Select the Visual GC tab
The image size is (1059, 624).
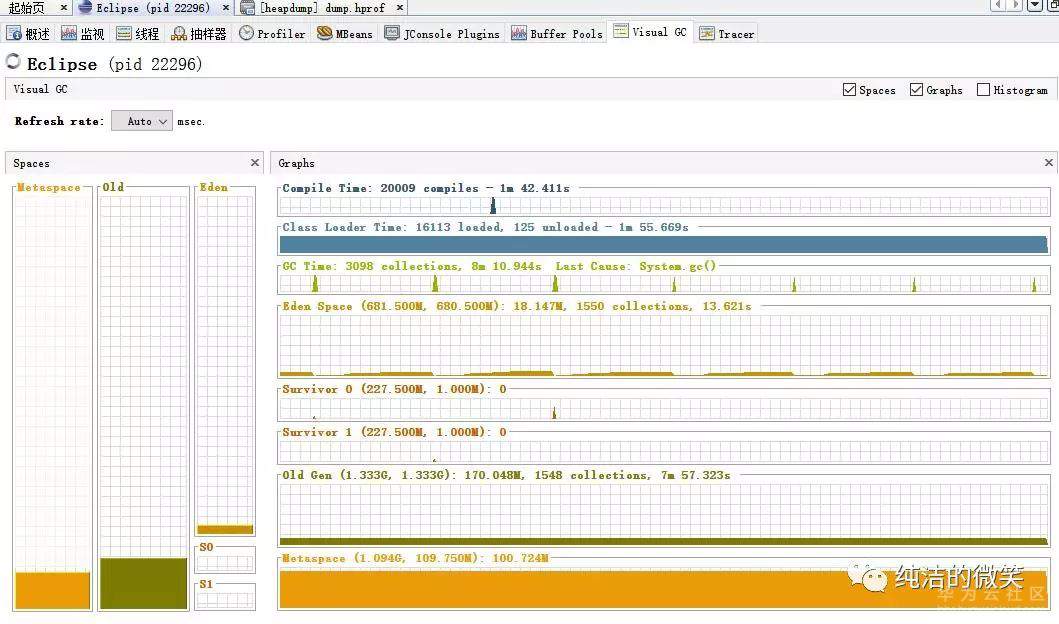pyautogui.click(x=651, y=32)
